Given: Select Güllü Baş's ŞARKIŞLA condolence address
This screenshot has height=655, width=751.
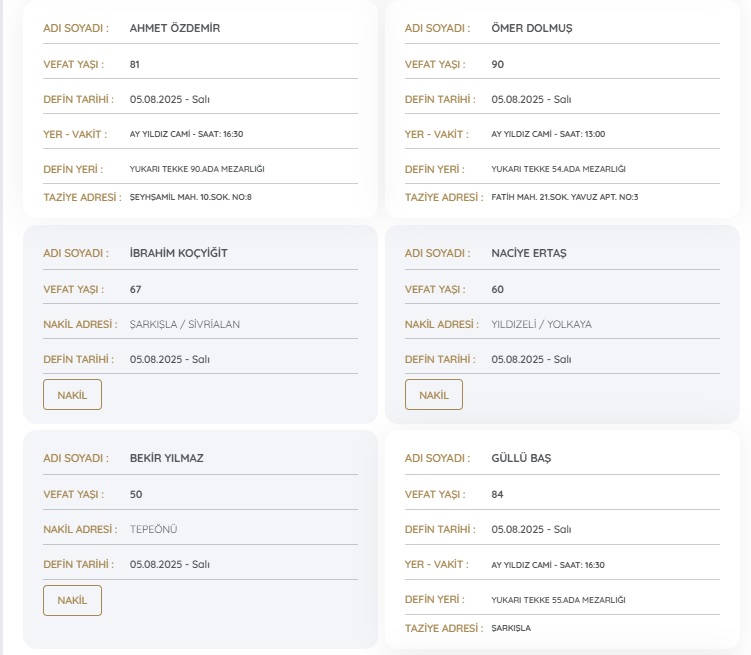Looking at the screenshot, I should tap(511, 628).
